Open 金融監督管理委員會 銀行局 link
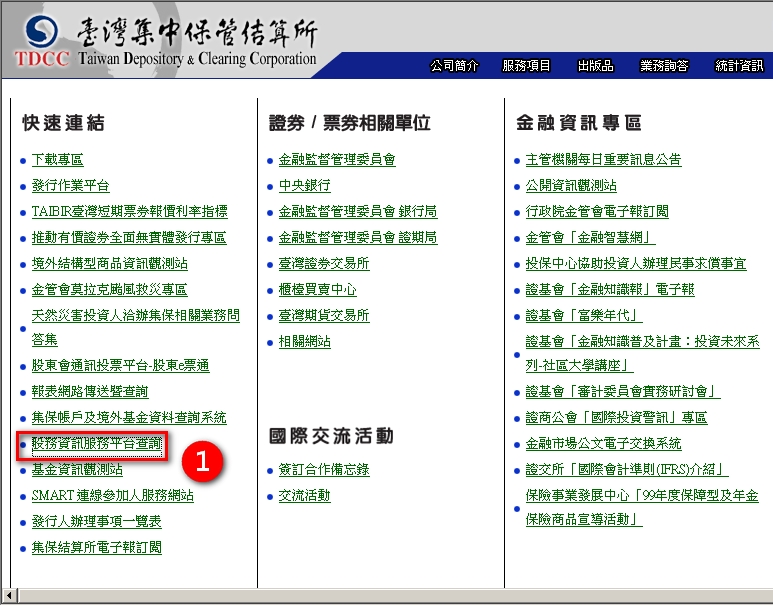This screenshot has height=606, width=773. [x=358, y=212]
